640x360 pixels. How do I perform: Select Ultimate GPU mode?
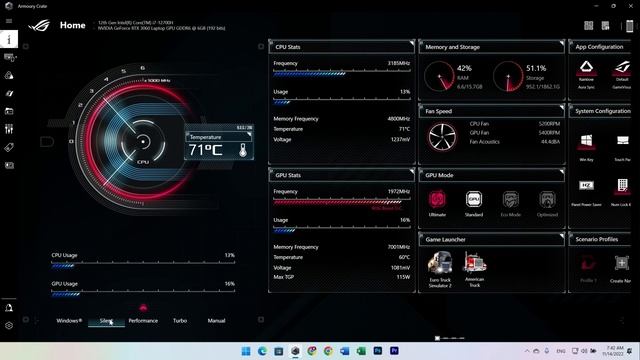(x=437, y=203)
